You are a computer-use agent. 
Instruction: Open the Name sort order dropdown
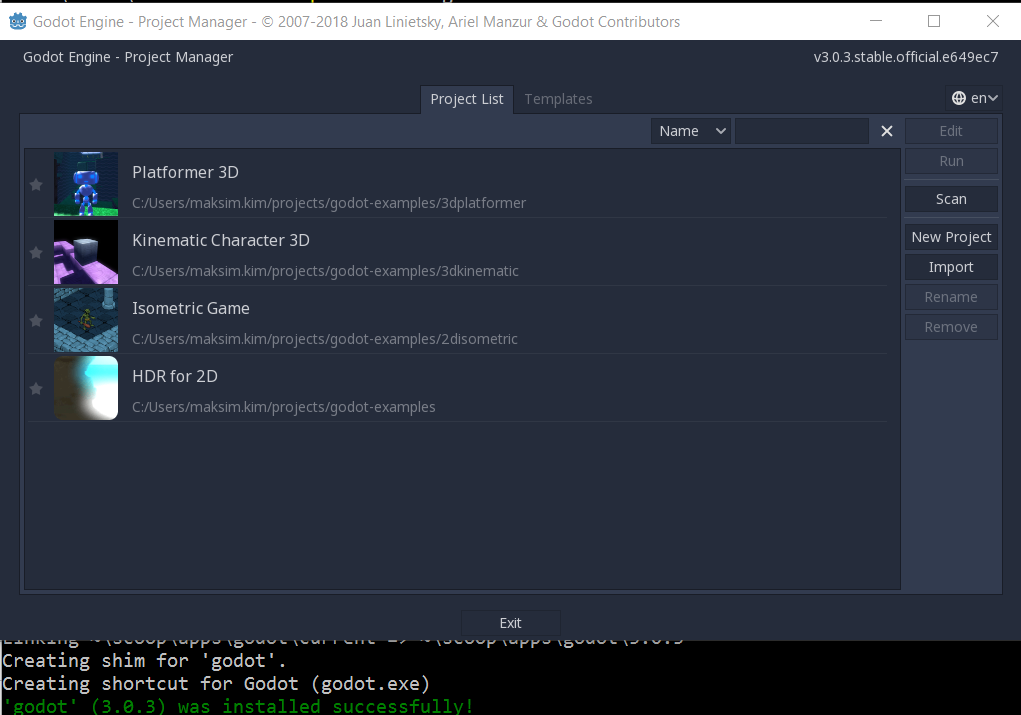pos(692,131)
